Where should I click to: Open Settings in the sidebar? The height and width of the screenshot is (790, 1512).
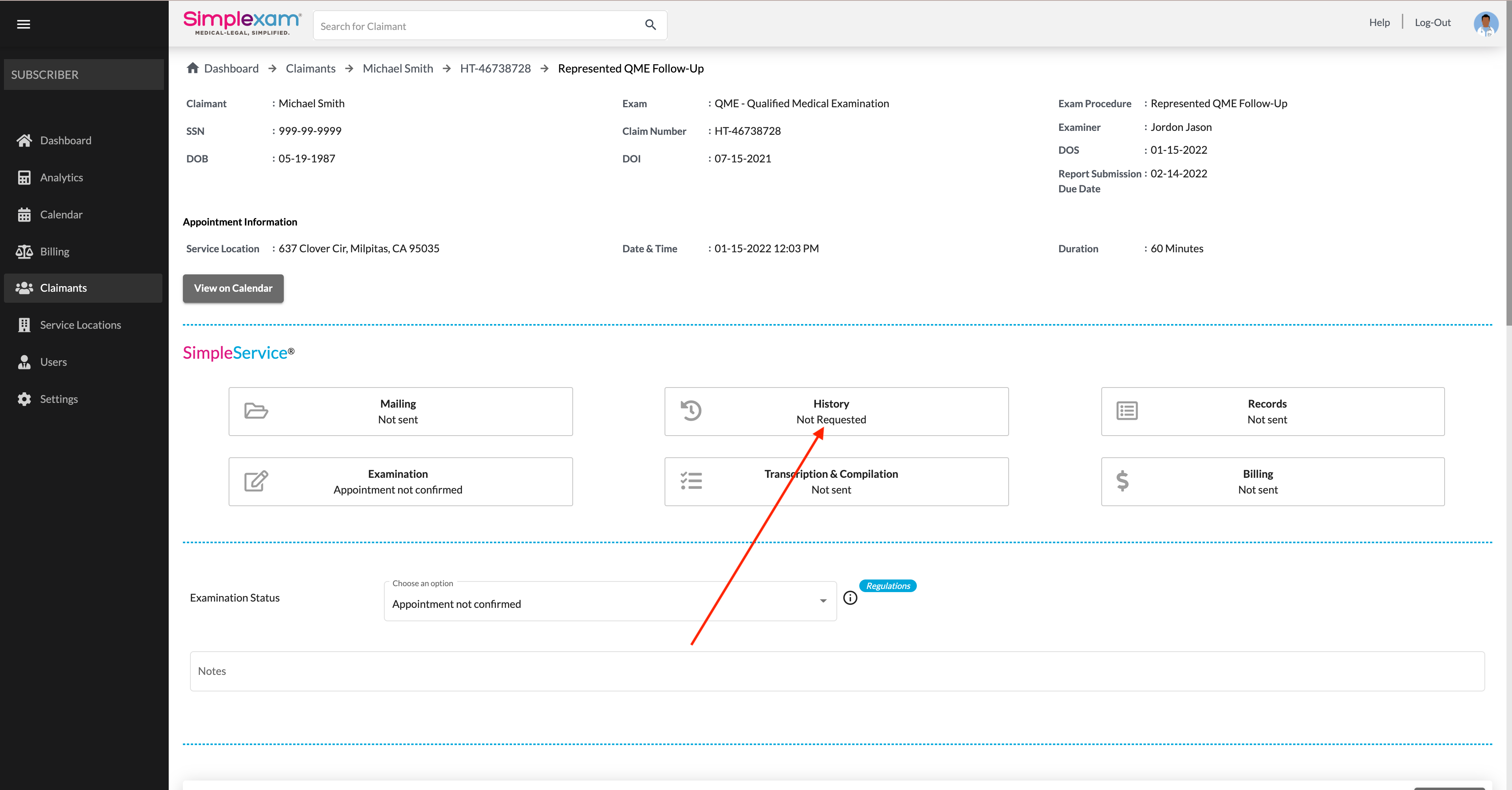tap(59, 399)
